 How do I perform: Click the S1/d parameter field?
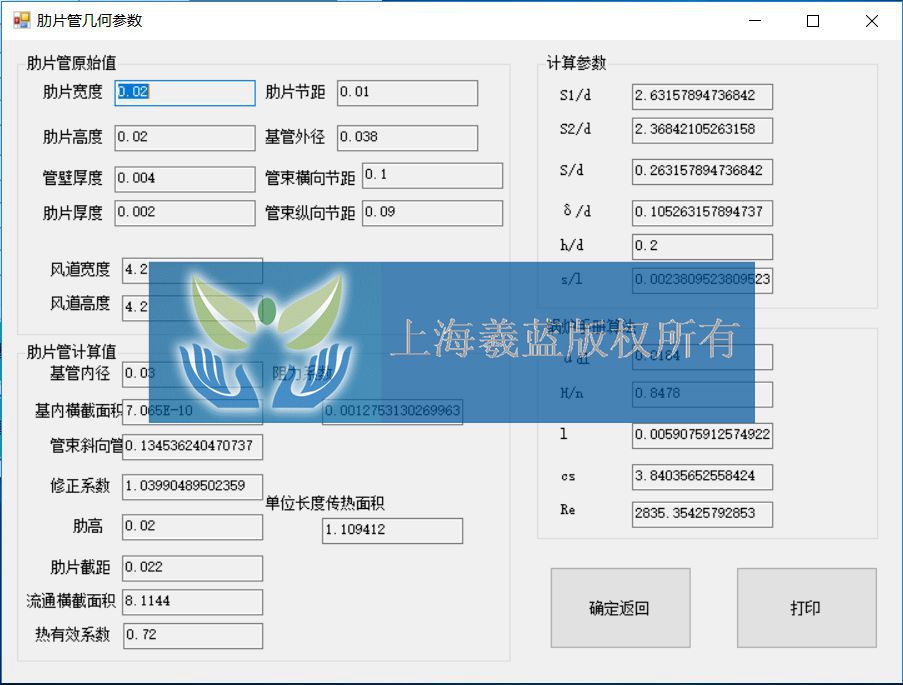(702, 97)
